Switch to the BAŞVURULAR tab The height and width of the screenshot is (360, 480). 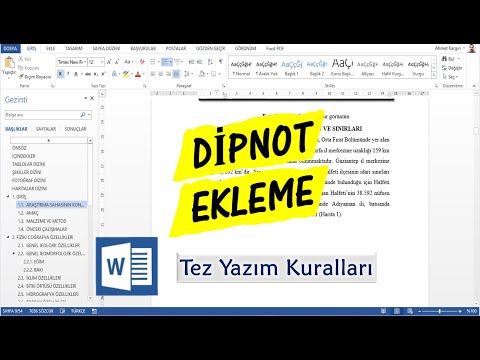(143, 49)
